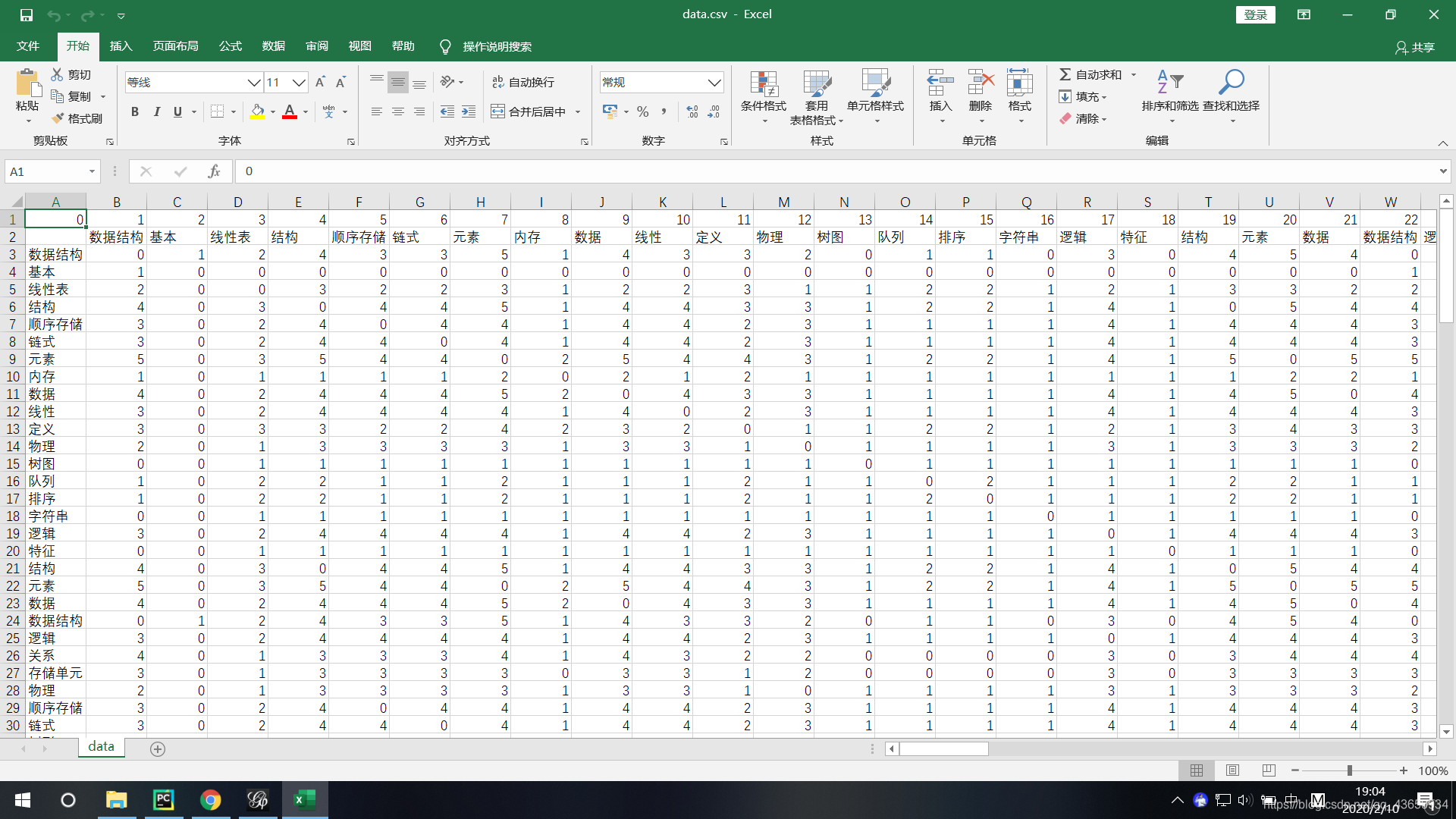Image resolution: width=1456 pixels, height=819 pixels.
Task: Toggle bold formatting
Action: click(x=135, y=111)
